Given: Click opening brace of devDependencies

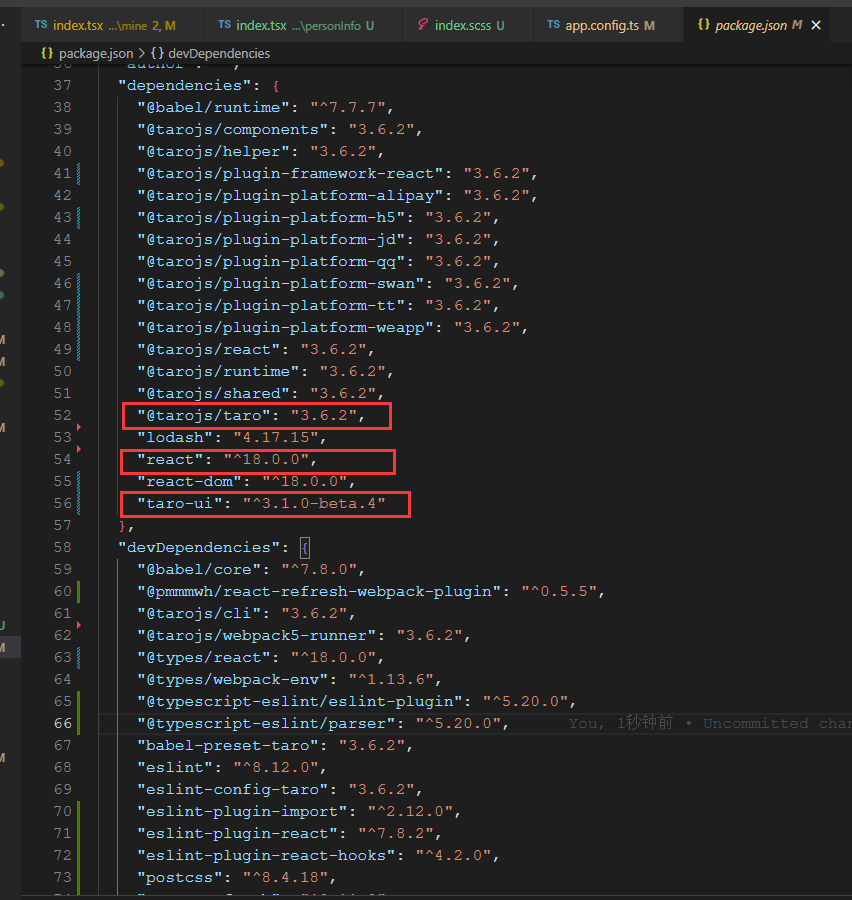Looking at the screenshot, I should 305,548.
